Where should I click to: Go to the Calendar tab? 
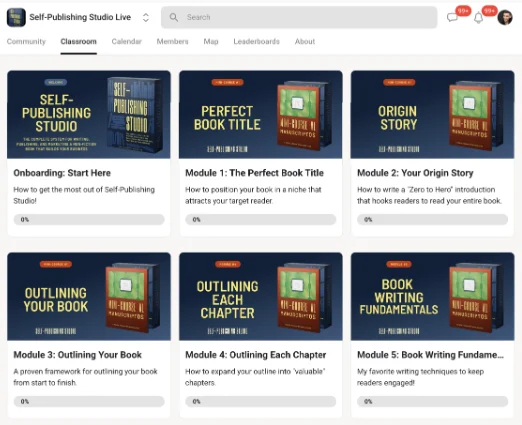pos(127,42)
